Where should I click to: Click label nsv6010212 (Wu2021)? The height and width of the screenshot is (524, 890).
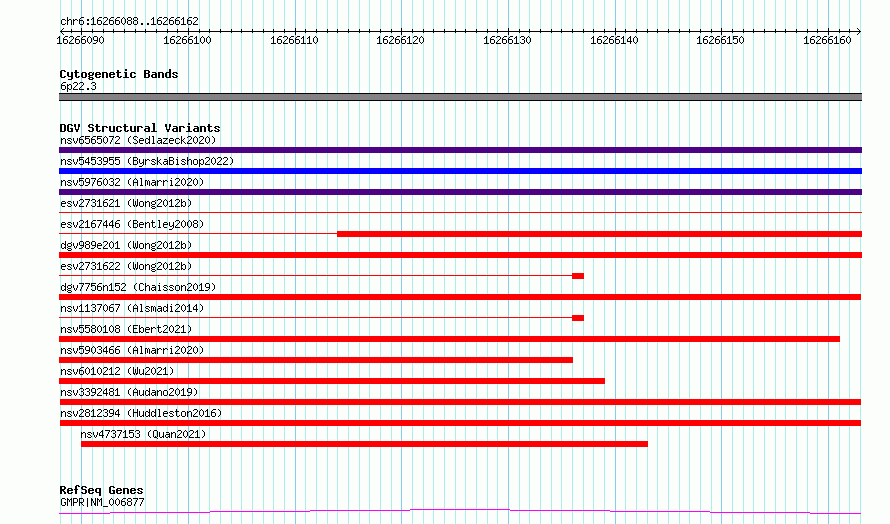pyautogui.click(x=117, y=371)
